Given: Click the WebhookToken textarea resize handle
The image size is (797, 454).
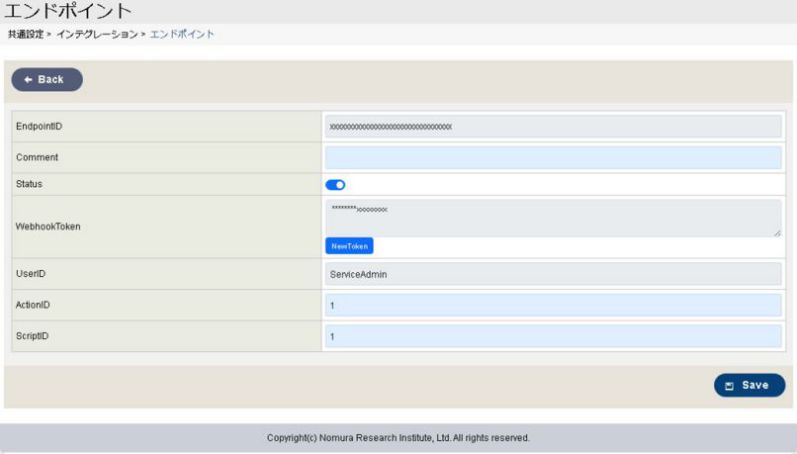Looking at the screenshot, I should click(777, 233).
